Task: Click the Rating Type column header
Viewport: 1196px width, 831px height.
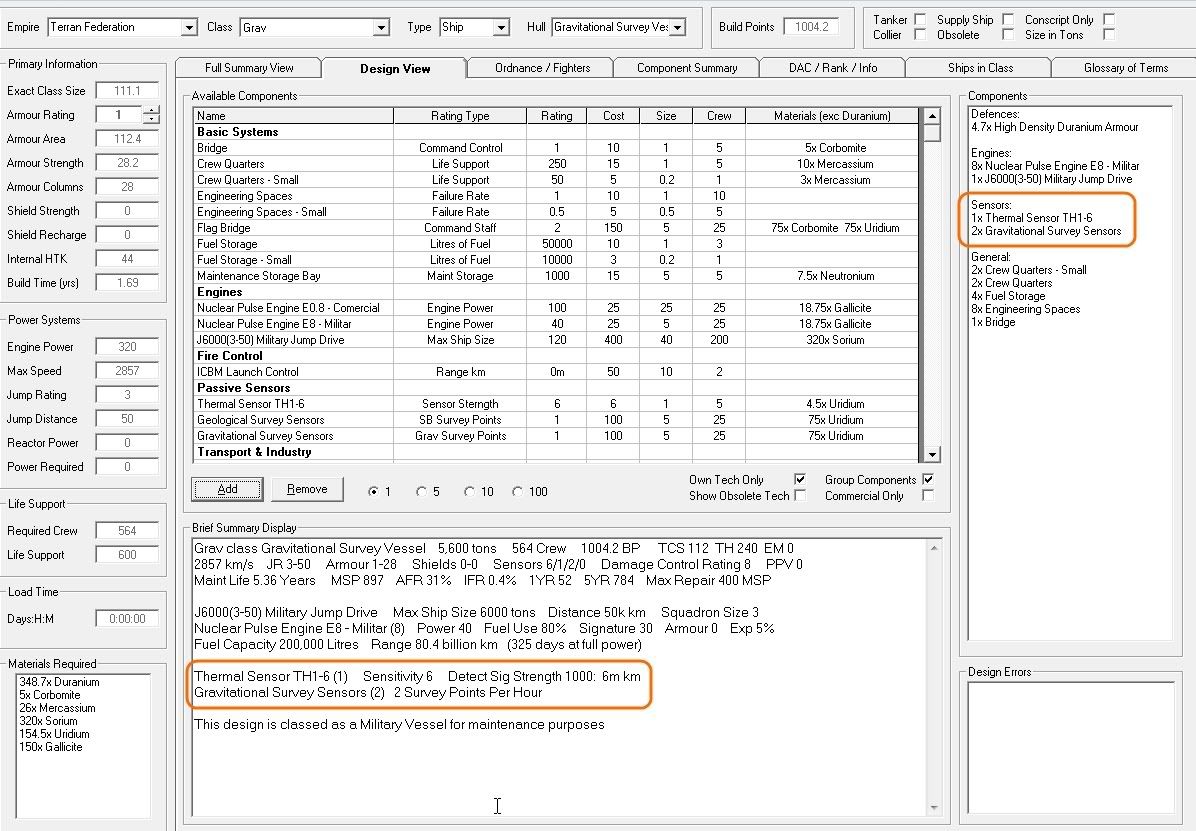Action: 460,116
